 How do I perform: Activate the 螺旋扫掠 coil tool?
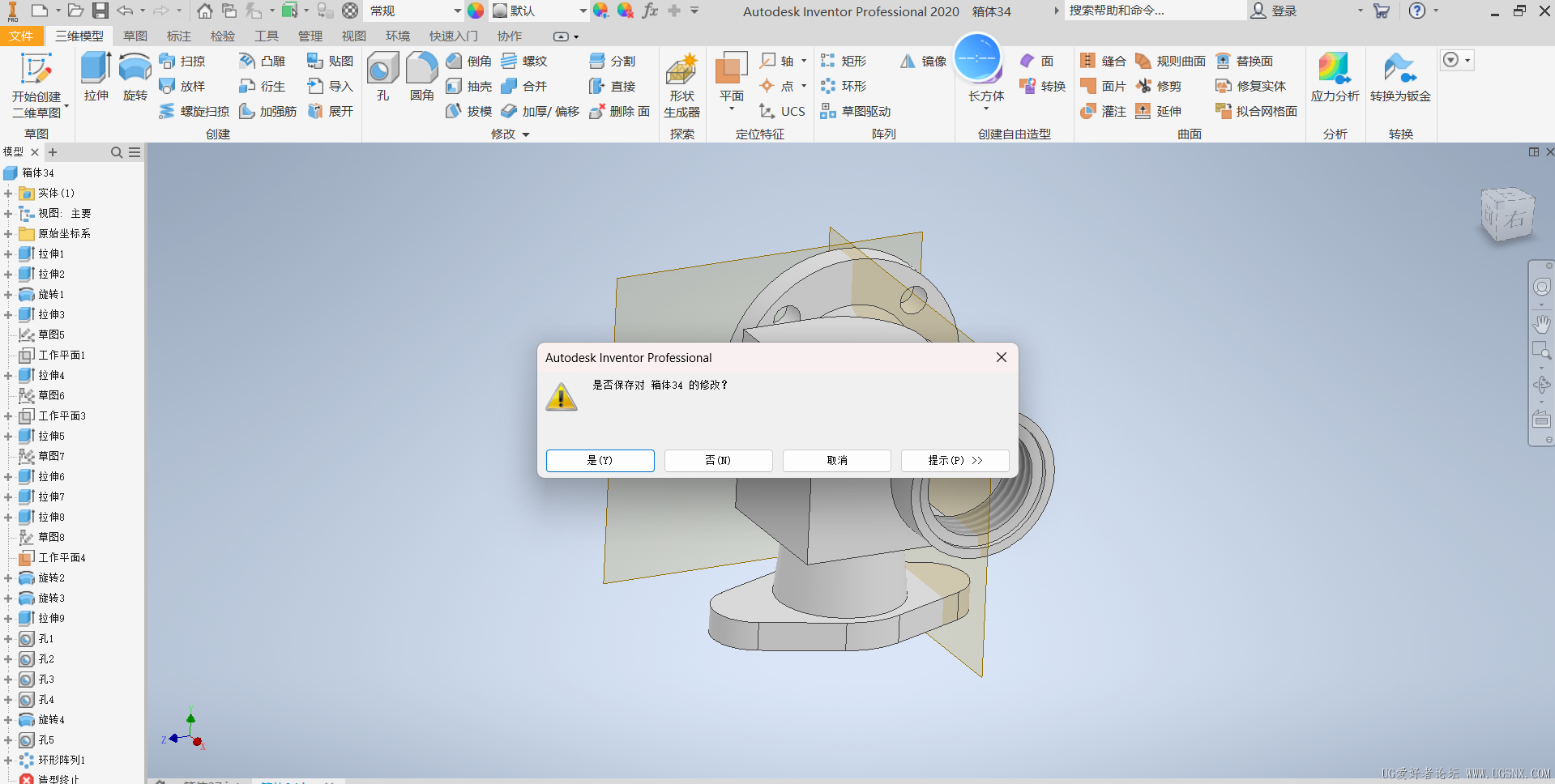[194, 111]
